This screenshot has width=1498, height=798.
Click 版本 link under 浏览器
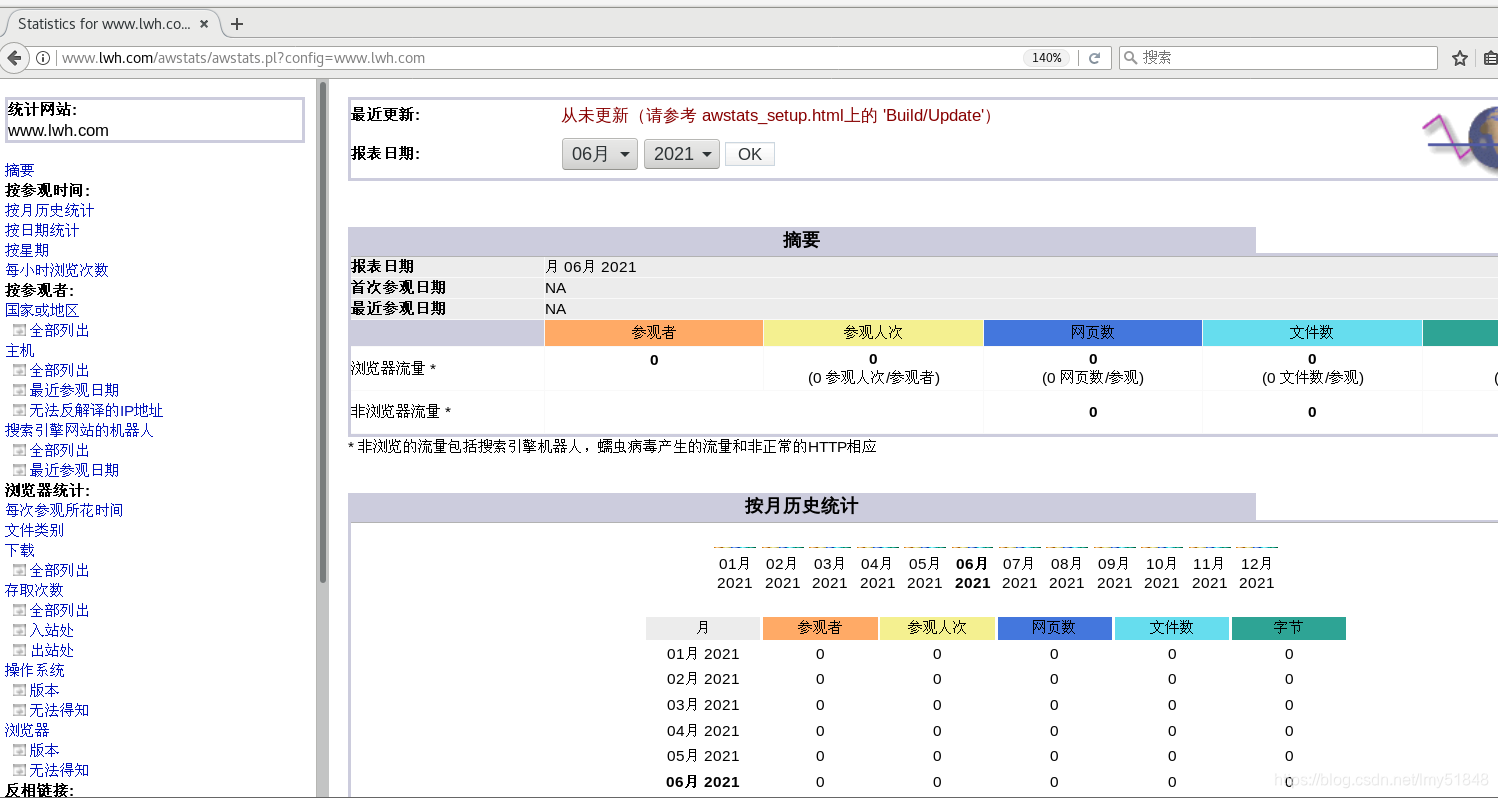(x=45, y=750)
